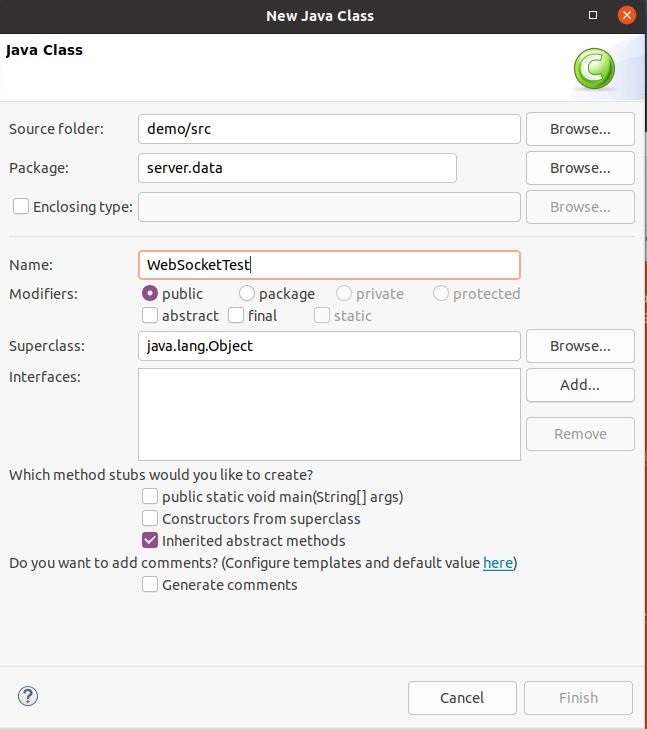The height and width of the screenshot is (729, 647).
Task: Click the Cancel button
Action: click(462, 698)
